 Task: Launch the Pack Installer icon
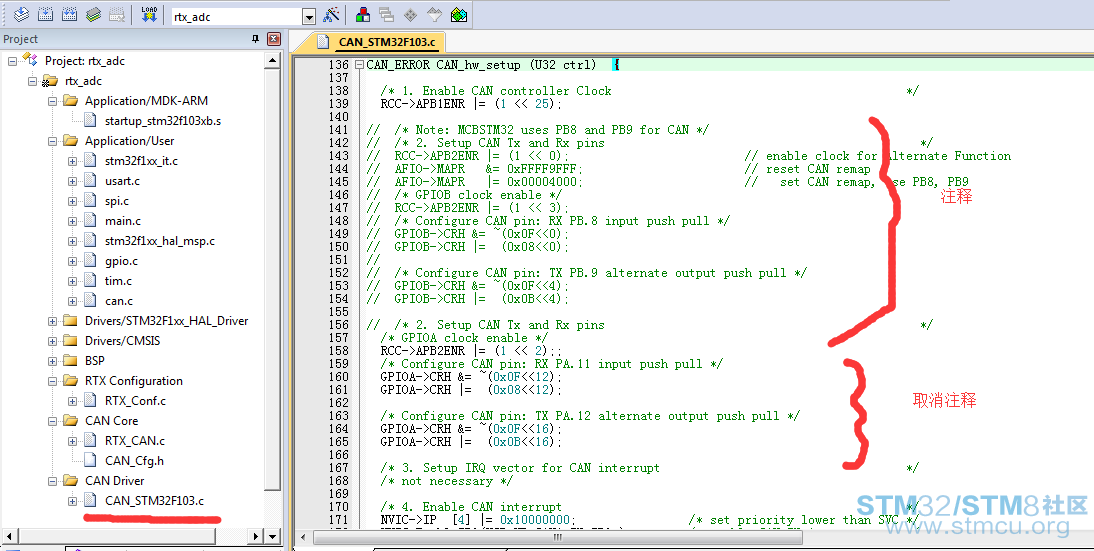pyautogui.click(x=458, y=15)
